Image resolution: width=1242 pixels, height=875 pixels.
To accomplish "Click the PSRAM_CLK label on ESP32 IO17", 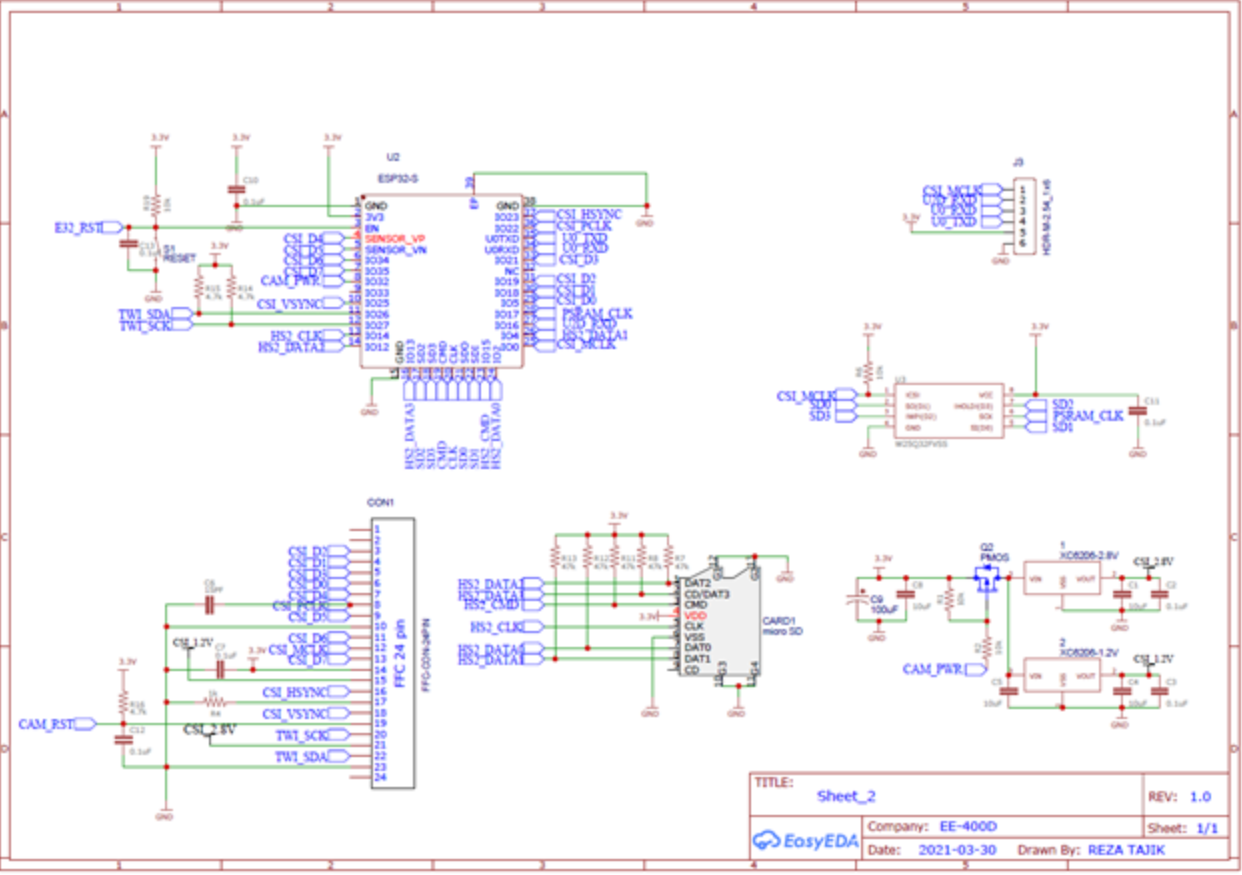I will pyautogui.click(x=598, y=314).
